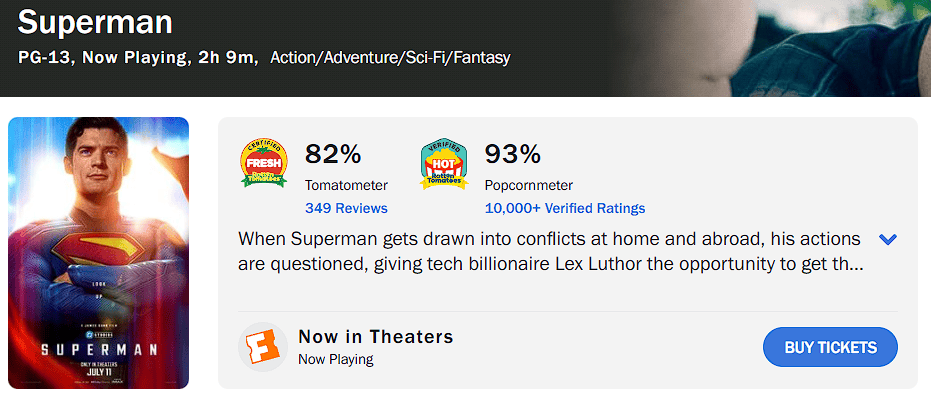This screenshot has height=416, width=931.
Task: Click the Verified Hot popcorn icon
Action: coord(444,164)
